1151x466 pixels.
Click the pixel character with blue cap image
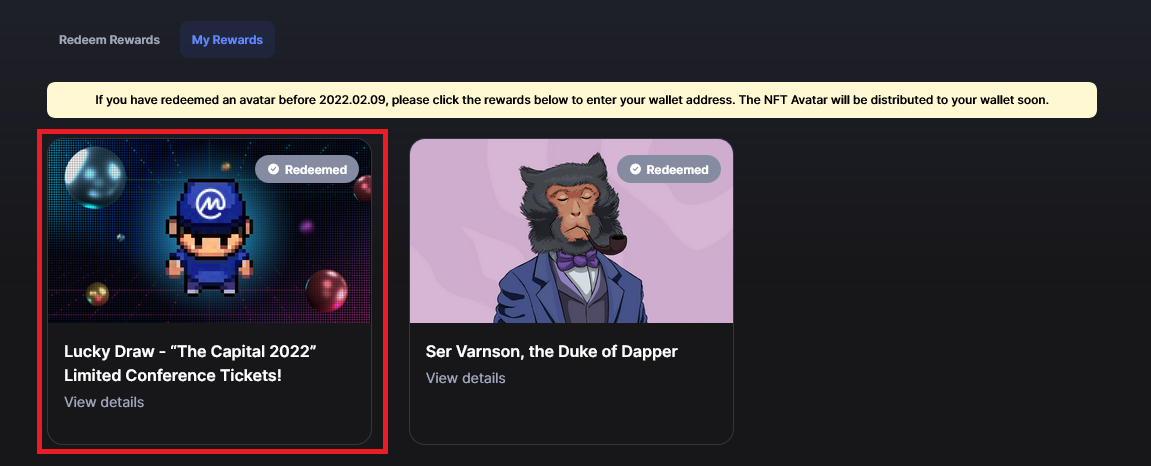point(210,236)
